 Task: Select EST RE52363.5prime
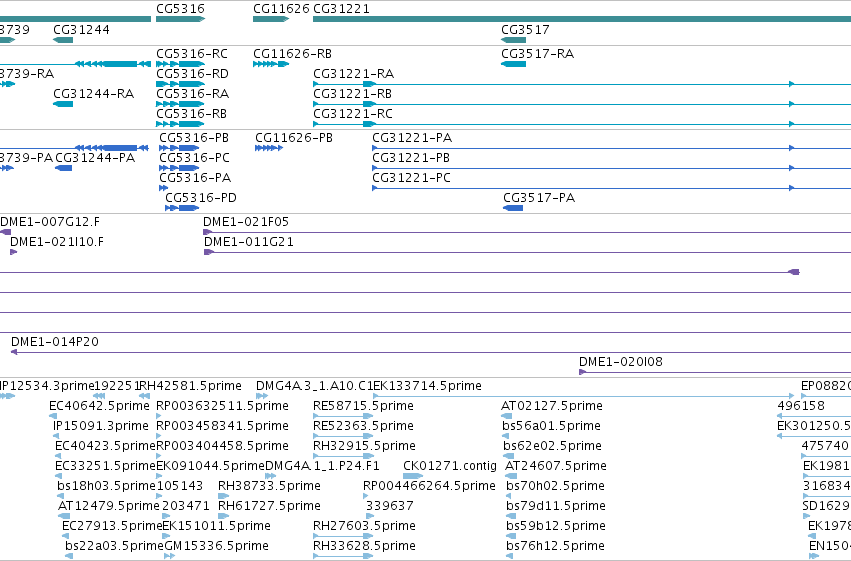click(363, 425)
